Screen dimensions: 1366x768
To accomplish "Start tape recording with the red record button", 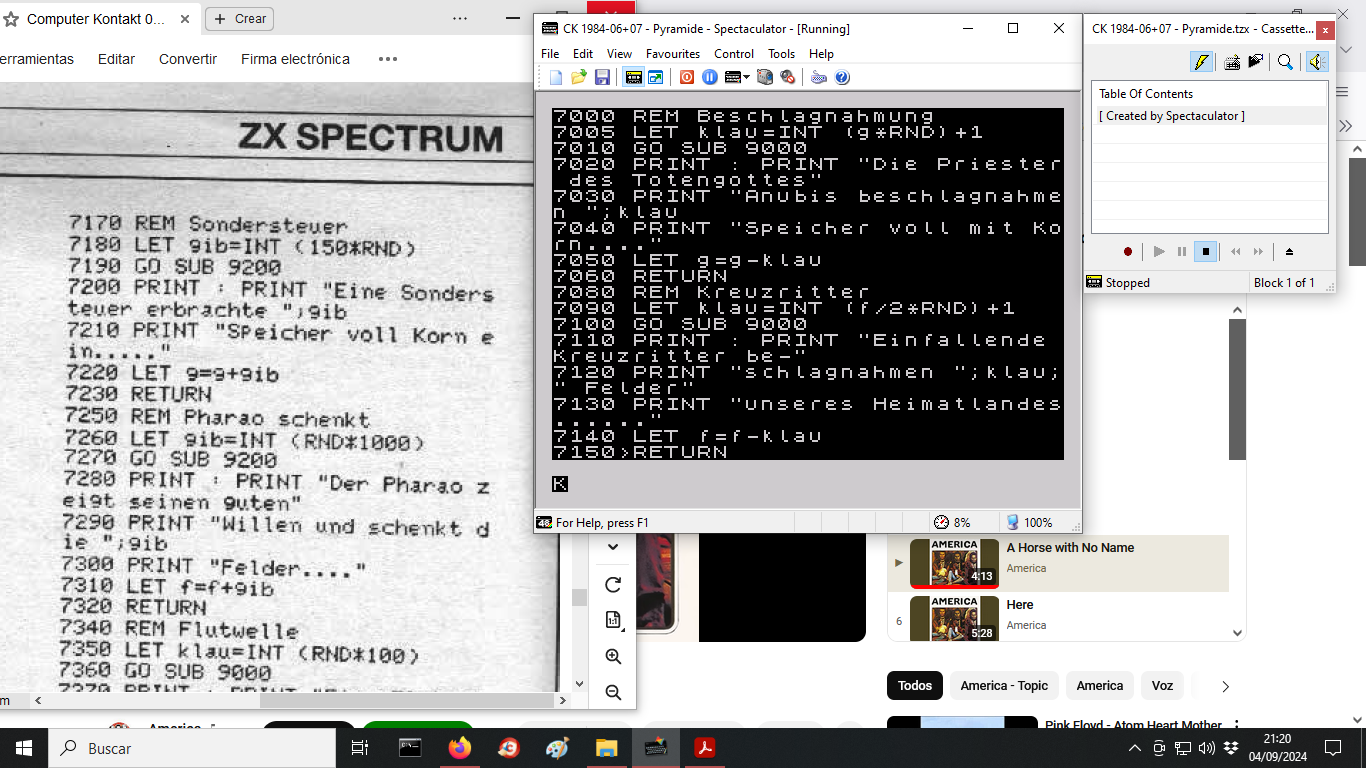I will tap(1128, 252).
